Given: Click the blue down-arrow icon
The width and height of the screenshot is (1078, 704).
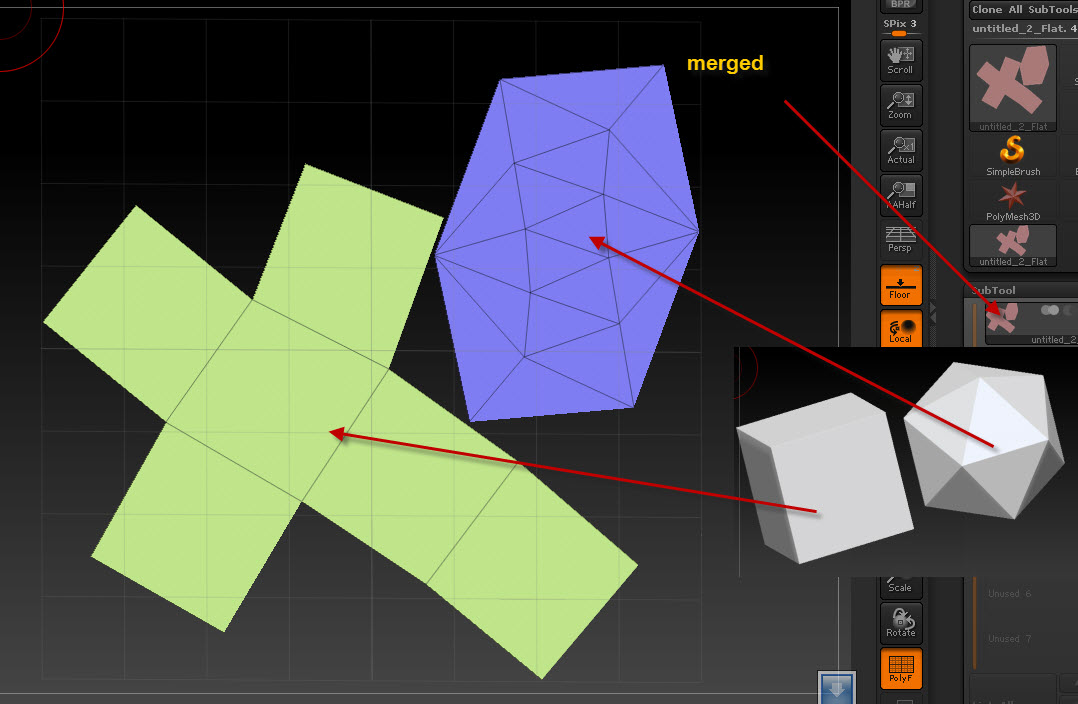Looking at the screenshot, I should coord(837,688).
